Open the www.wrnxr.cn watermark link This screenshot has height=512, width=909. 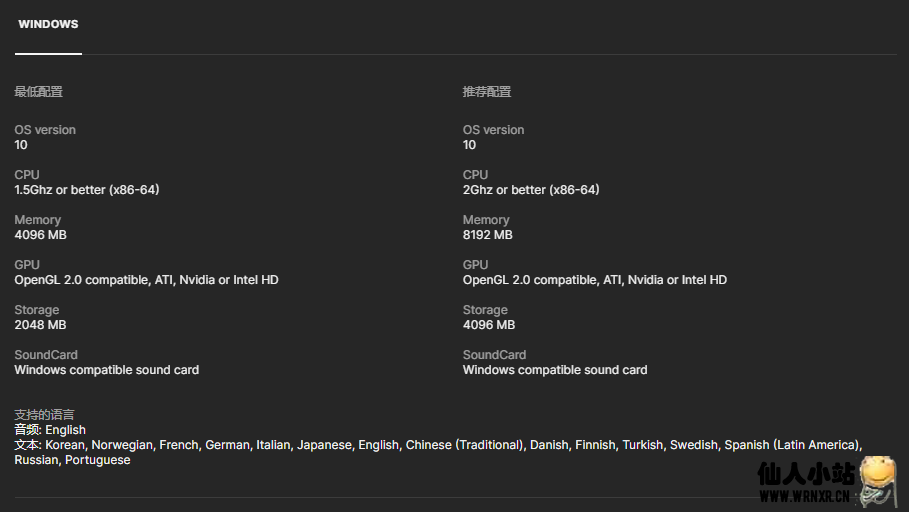pyautogui.click(x=805, y=495)
